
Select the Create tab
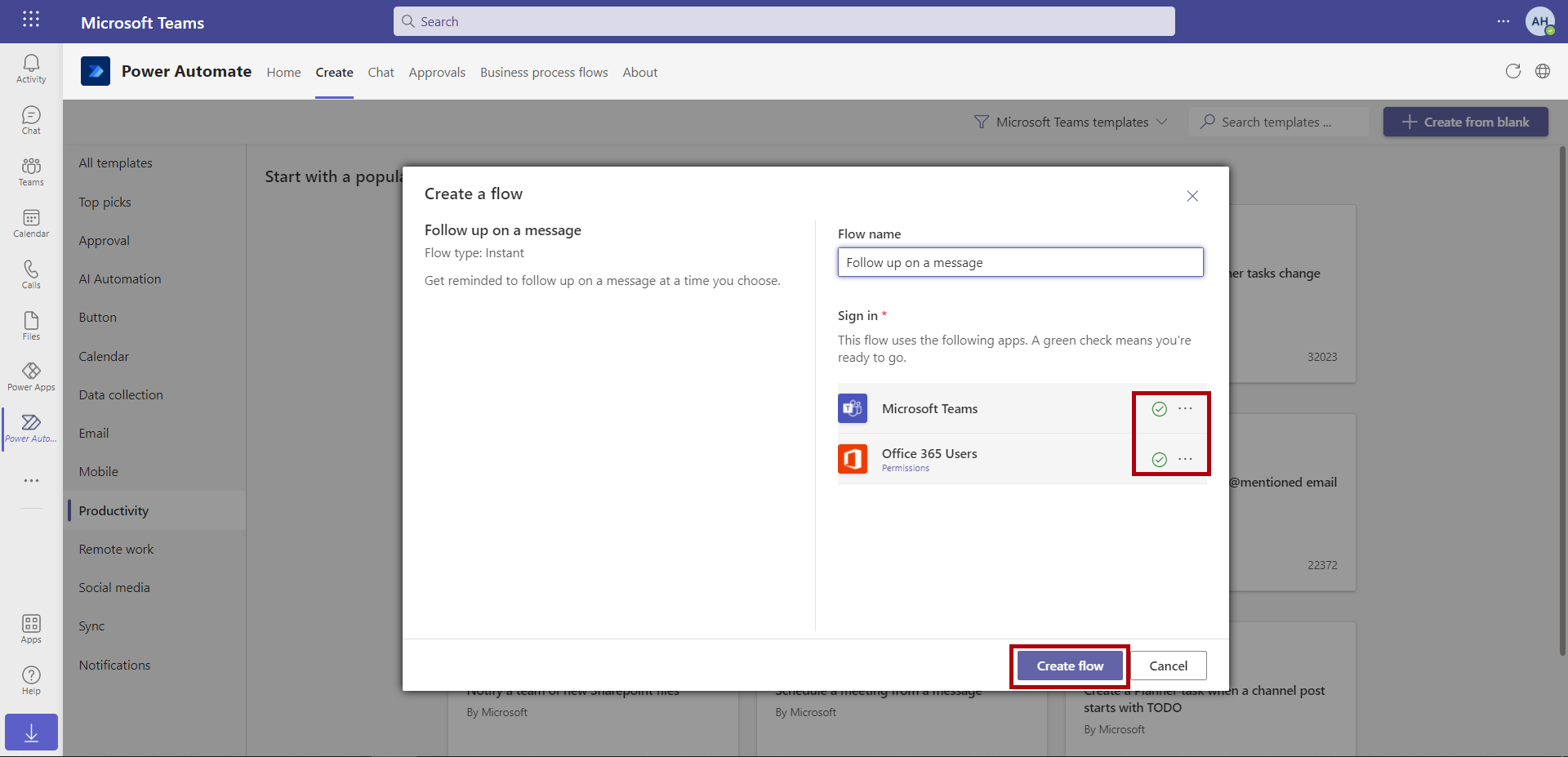tap(335, 72)
